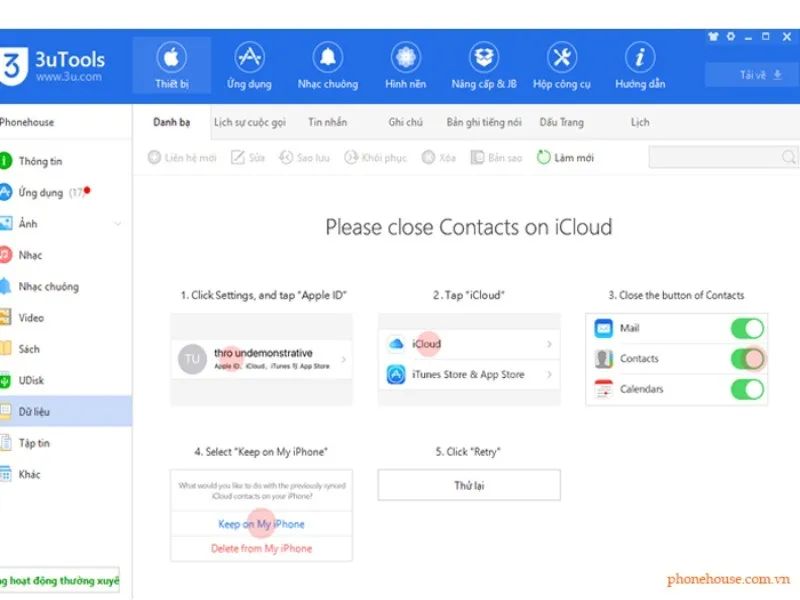Viewport: 800px width, 600px height.
Task: Click the 3uTools logo
Action: [x=53, y=66]
